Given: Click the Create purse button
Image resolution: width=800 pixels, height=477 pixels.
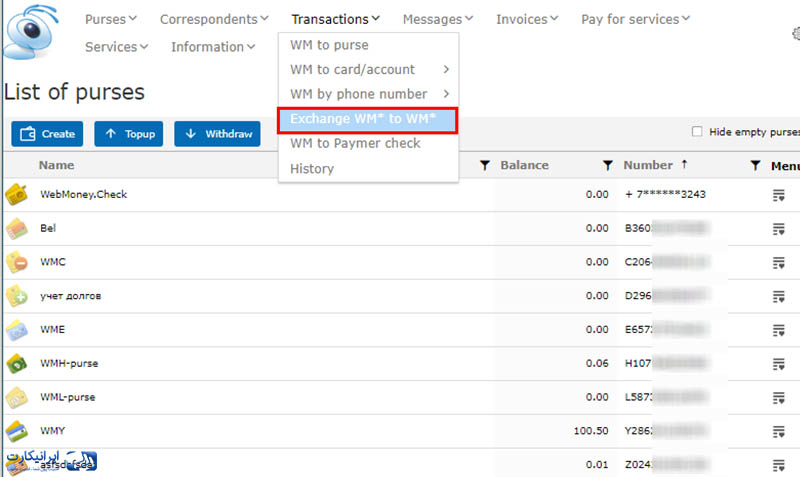Looking at the screenshot, I should 47,134.
